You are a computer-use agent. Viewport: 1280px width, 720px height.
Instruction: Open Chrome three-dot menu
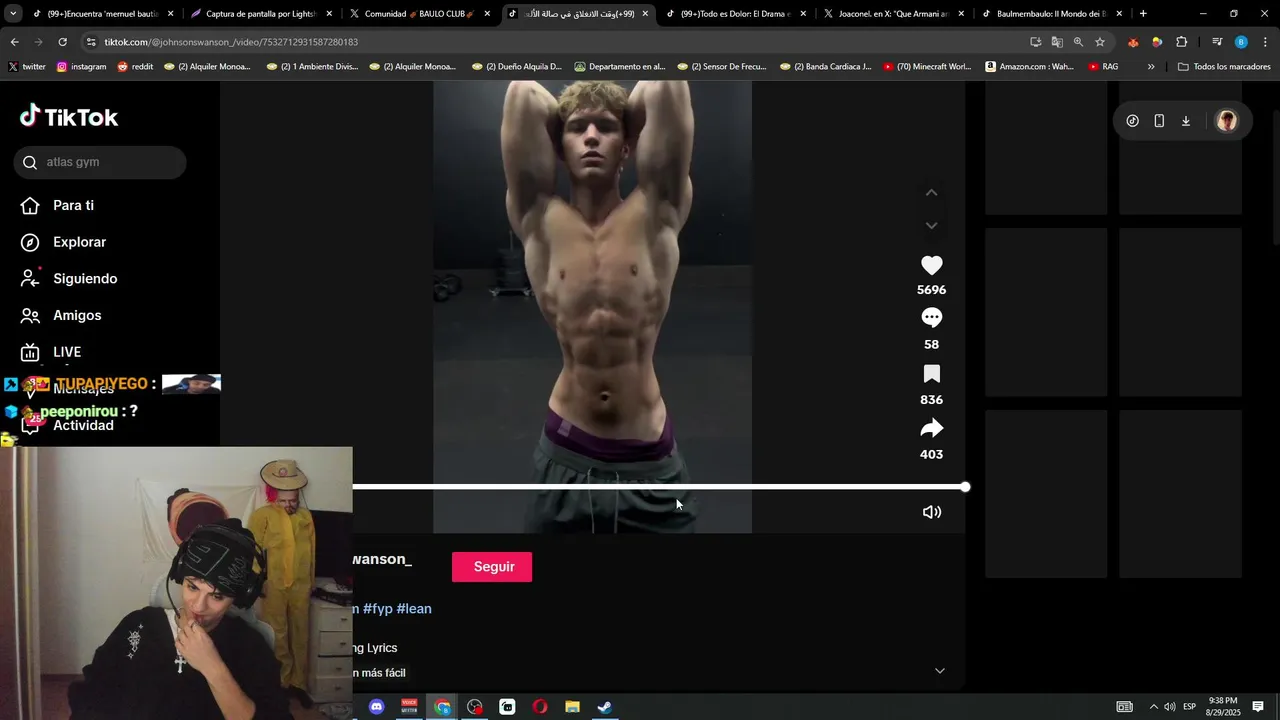coord(1266,42)
